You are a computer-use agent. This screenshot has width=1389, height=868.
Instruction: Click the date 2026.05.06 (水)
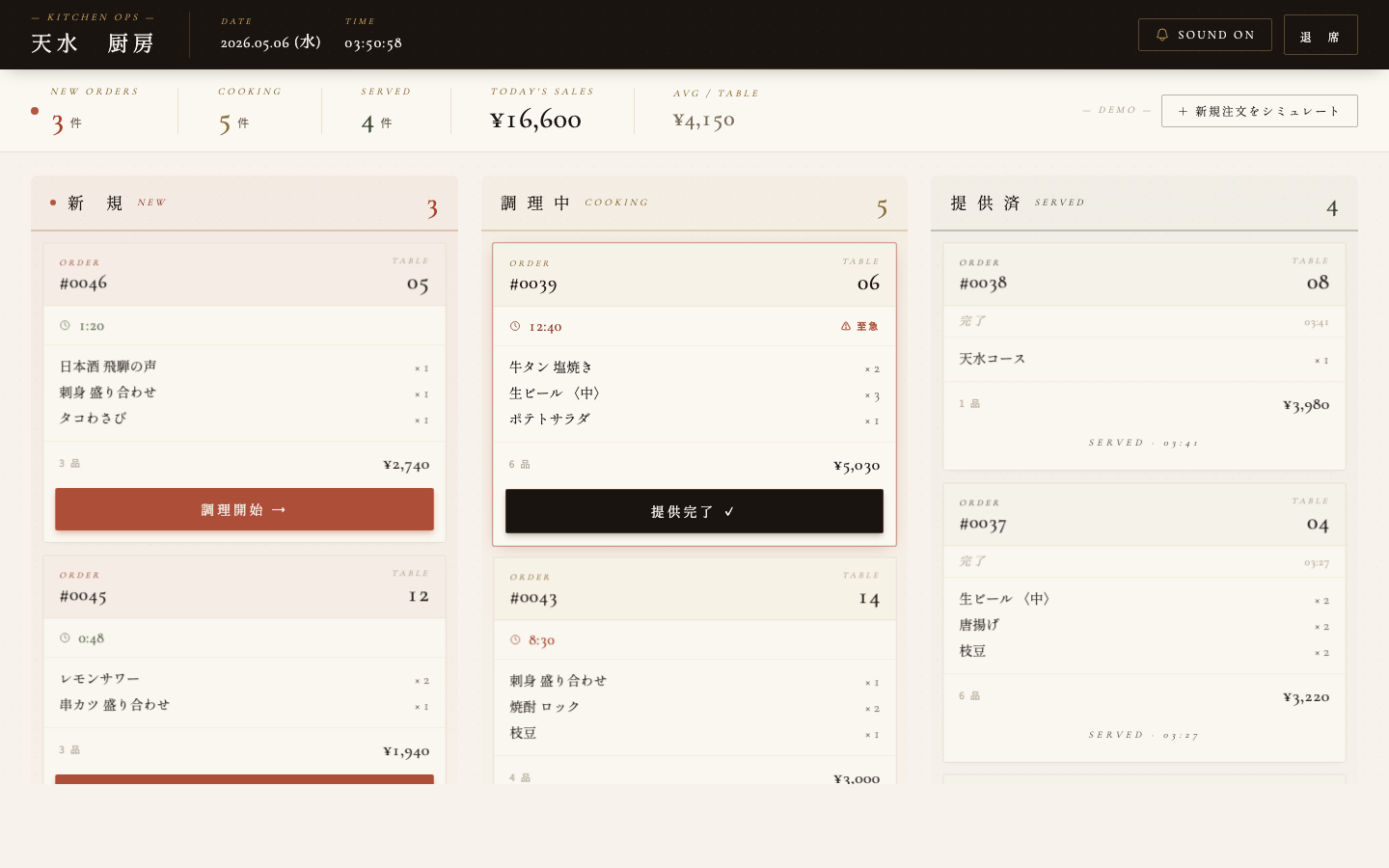click(x=270, y=42)
